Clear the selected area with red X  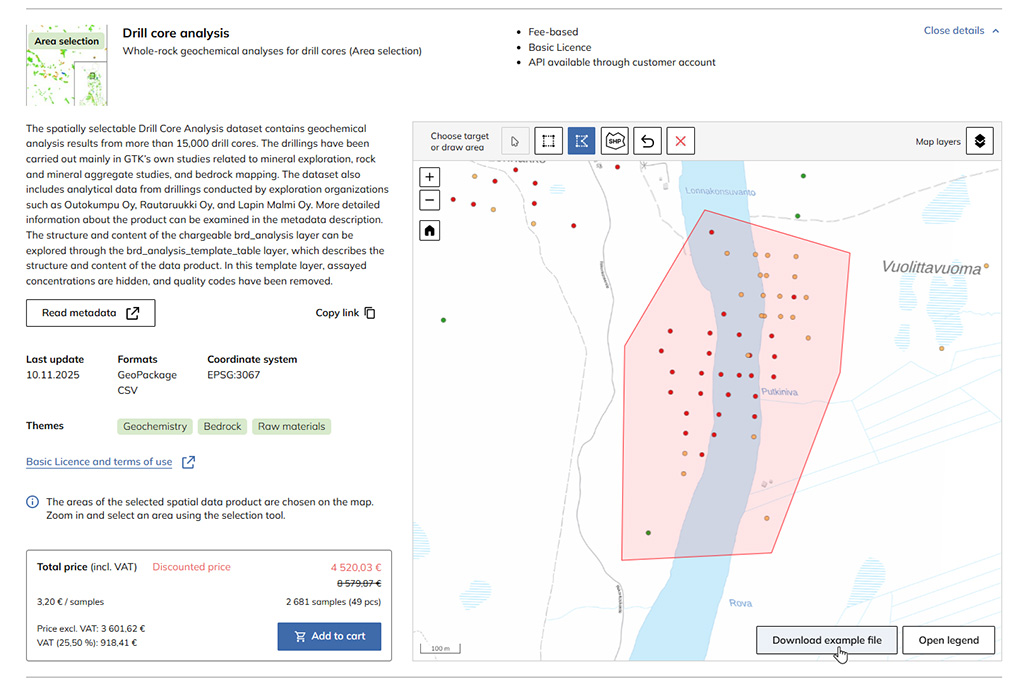[x=680, y=141]
